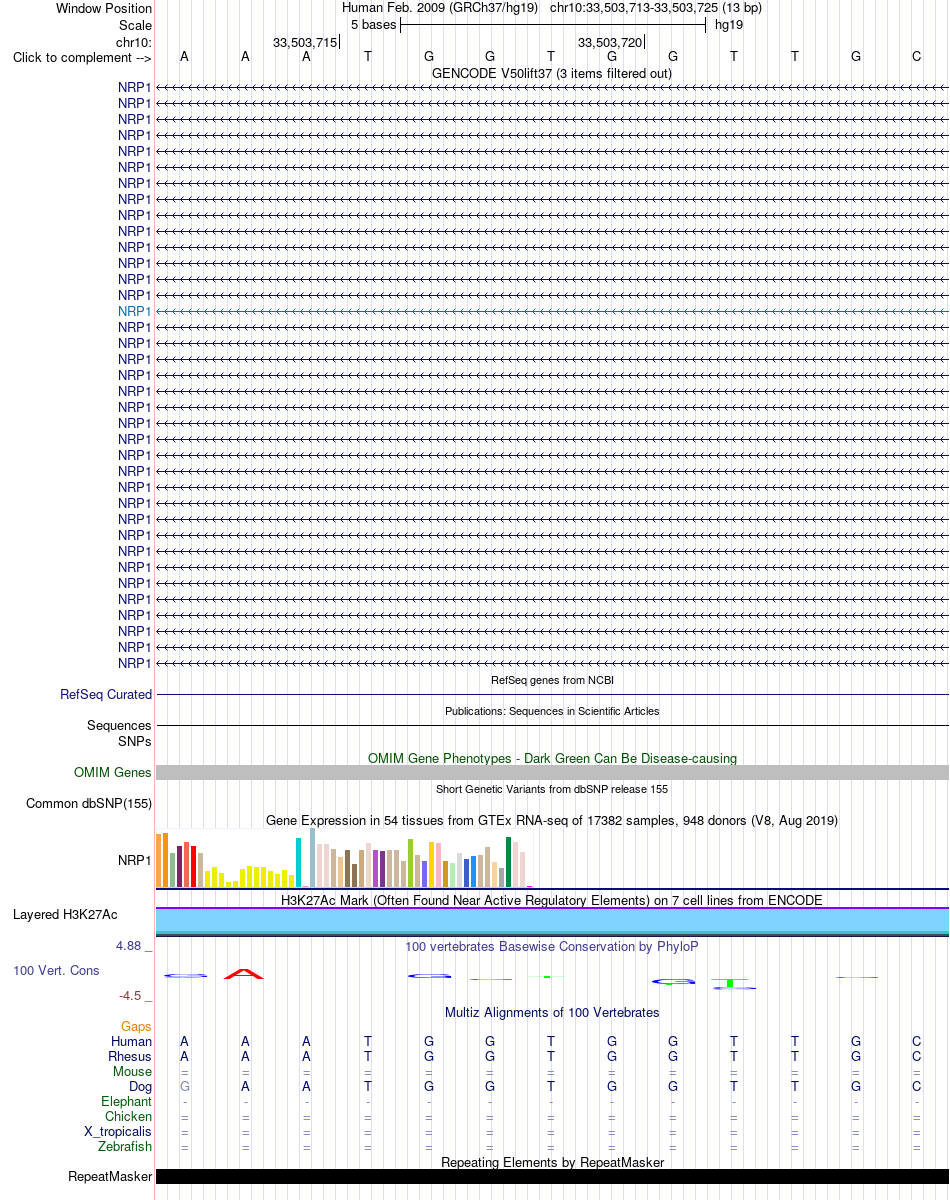The width and height of the screenshot is (950, 1200).
Task: Click the lime green bar in GTEx chart
Action: pos(410,863)
